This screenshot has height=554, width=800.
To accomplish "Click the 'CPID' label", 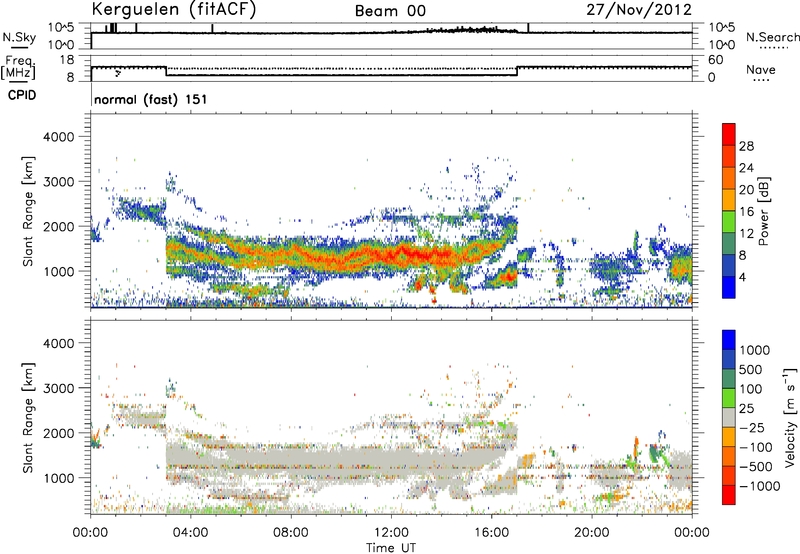I will tap(22, 95).
